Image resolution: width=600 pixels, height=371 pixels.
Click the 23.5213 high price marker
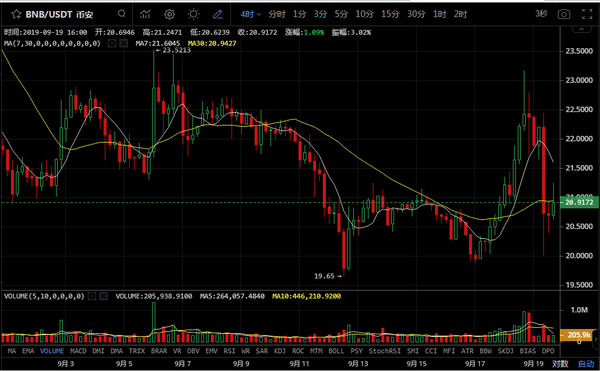[x=176, y=50]
